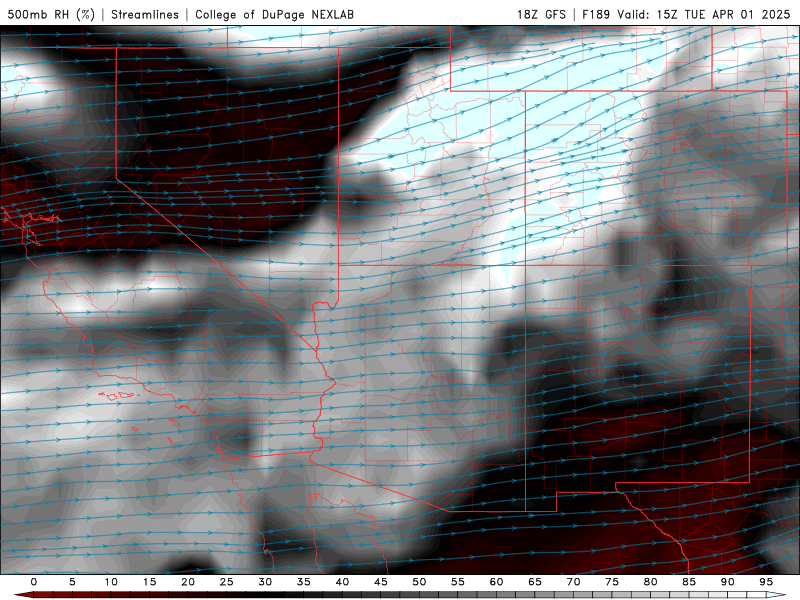Image resolution: width=800 pixels, height=600 pixels.
Task: Click the "35" color scale label
Action: point(304,582)
